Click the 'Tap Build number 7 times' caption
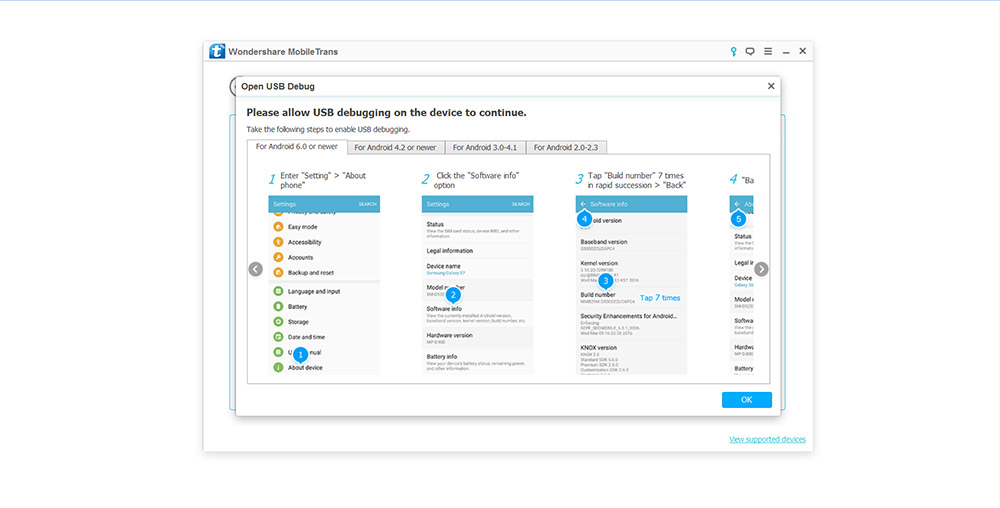This screenshot has width=1000, height=508. (x=636, y=180)
